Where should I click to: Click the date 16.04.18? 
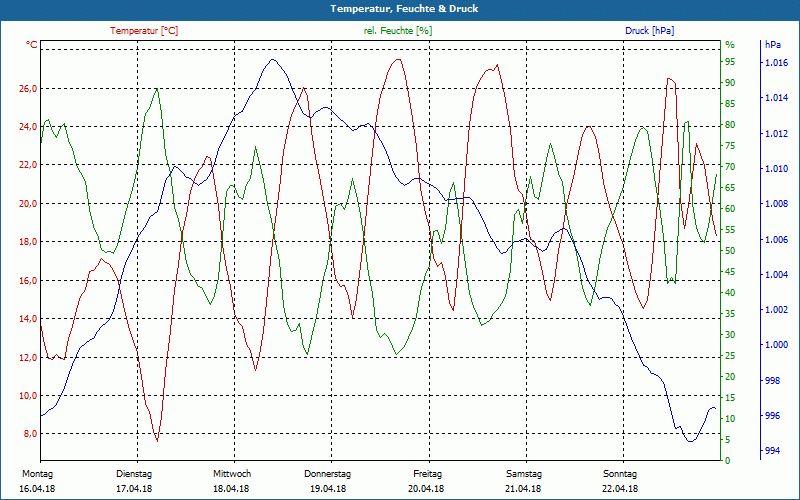37,489
